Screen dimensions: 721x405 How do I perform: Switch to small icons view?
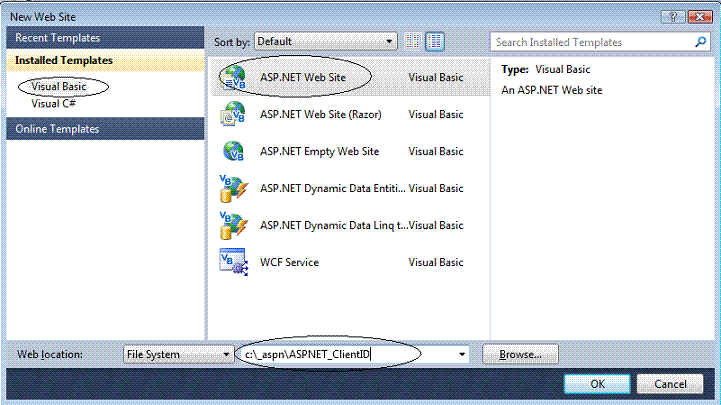click(412, 42)
